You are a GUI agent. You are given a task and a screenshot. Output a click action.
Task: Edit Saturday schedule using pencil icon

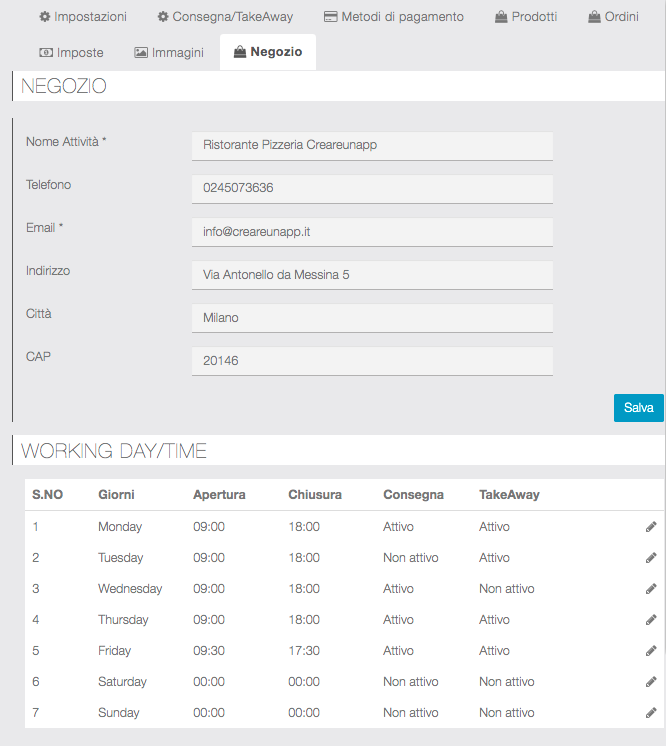(x=651, y=682)
